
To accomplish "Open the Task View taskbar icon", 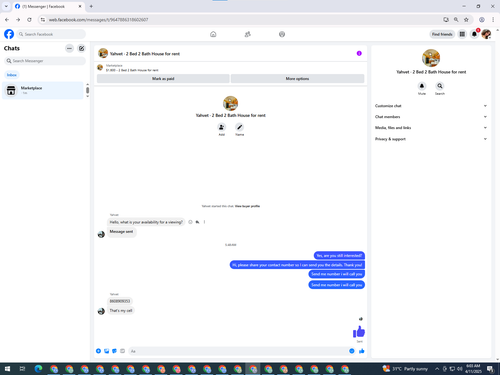I will pos(22,369).
